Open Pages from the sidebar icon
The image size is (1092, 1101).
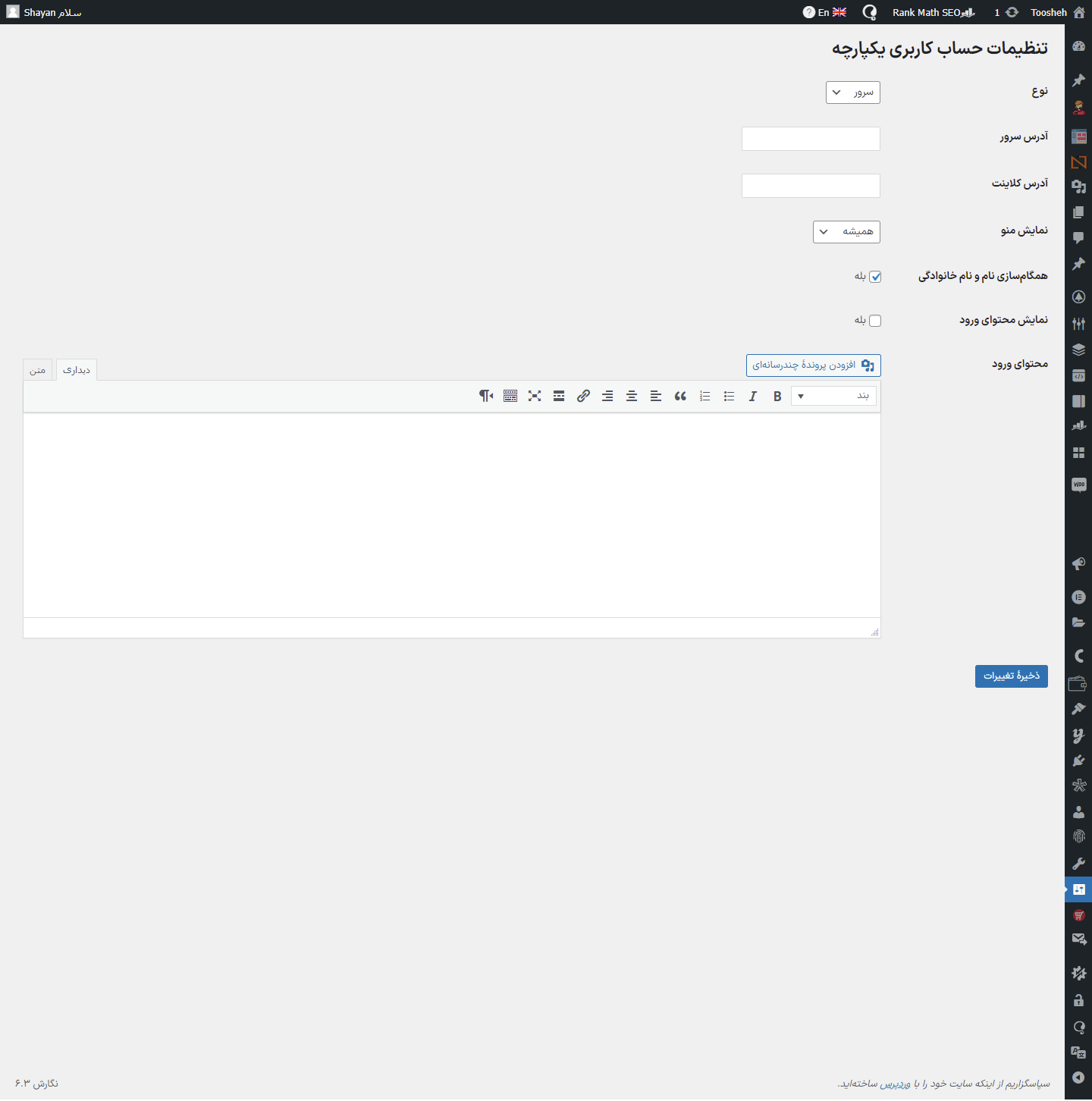(x=1078, y=212)
